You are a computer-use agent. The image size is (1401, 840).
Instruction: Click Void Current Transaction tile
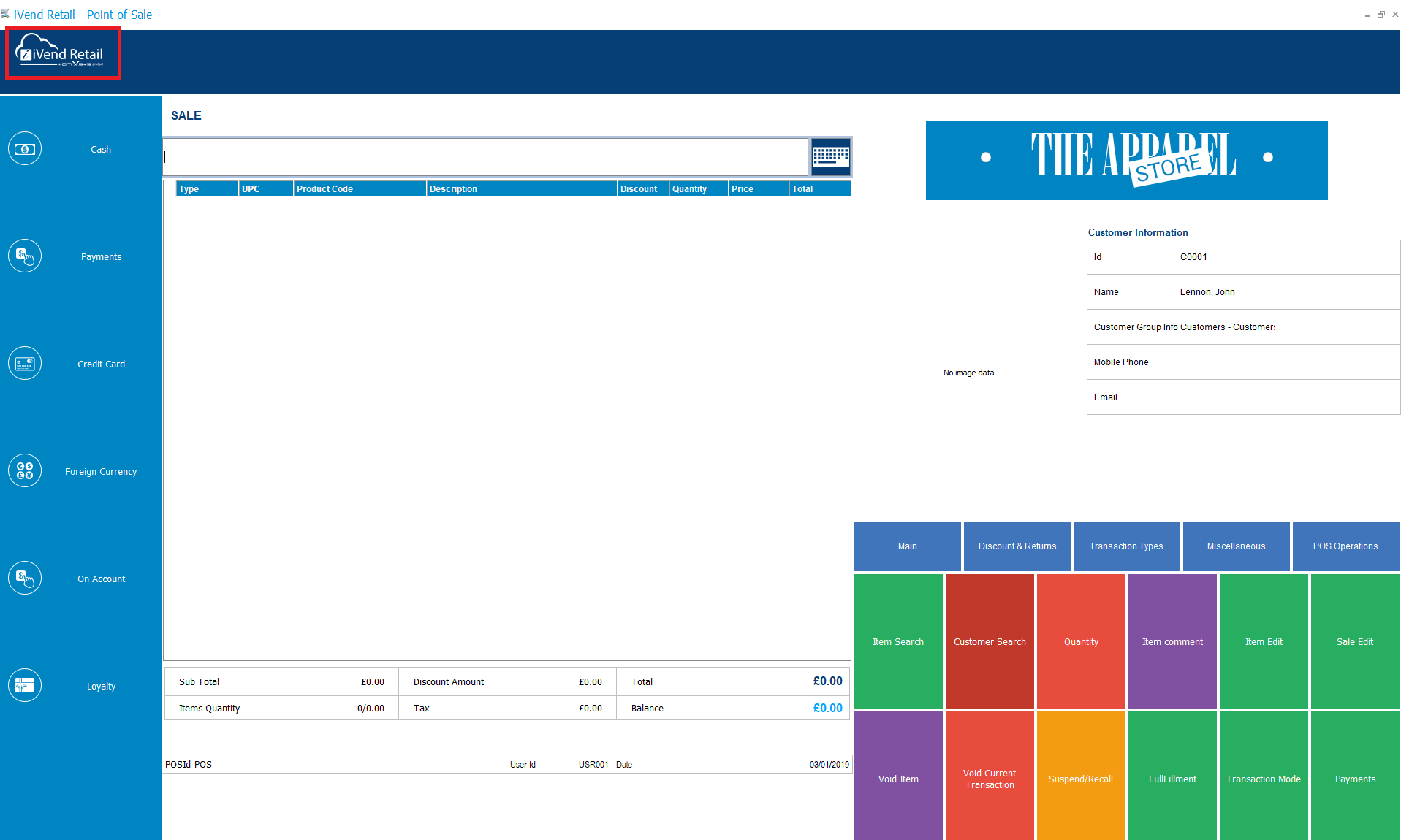(x=990, y=776)
